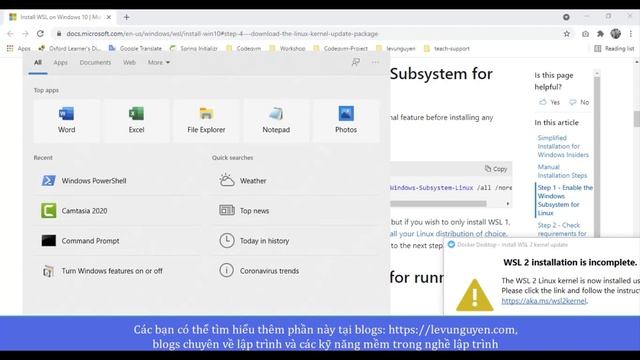Run the Today in history quick search
Screen dimensions: 640x360
tap(296, 241)
